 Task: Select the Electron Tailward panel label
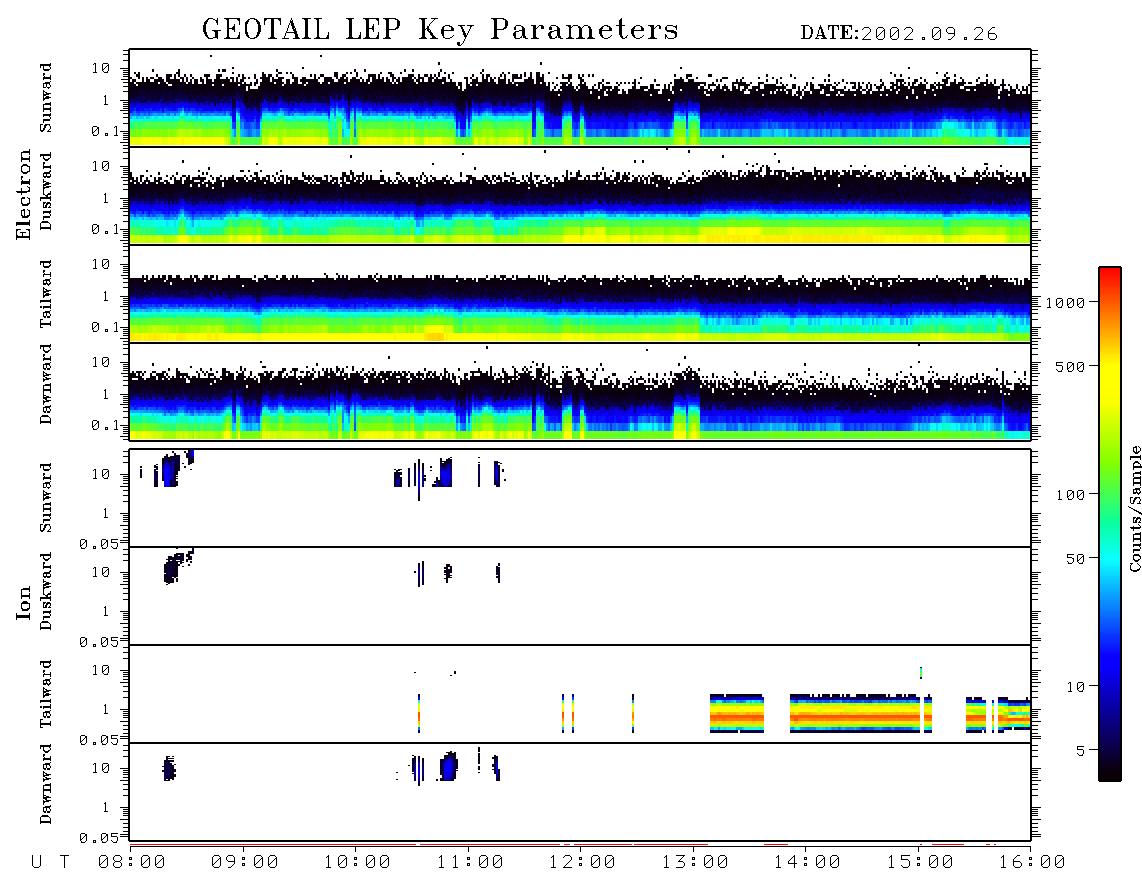pos(46,294)
